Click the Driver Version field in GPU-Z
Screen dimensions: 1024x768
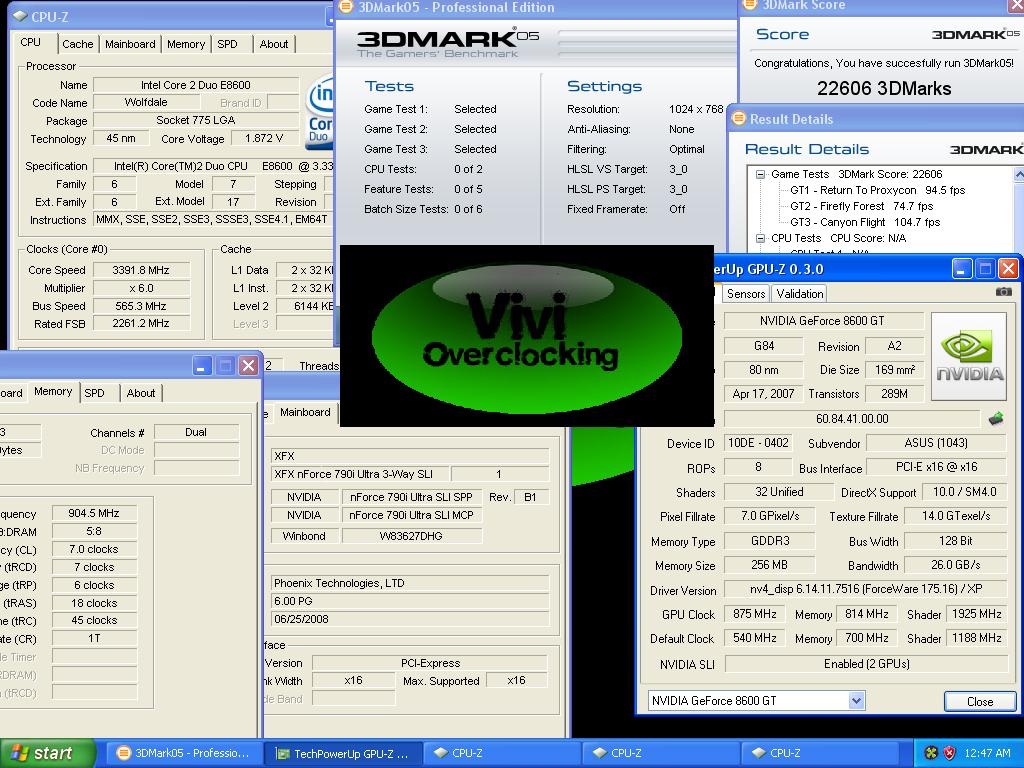tap(866, 589)
